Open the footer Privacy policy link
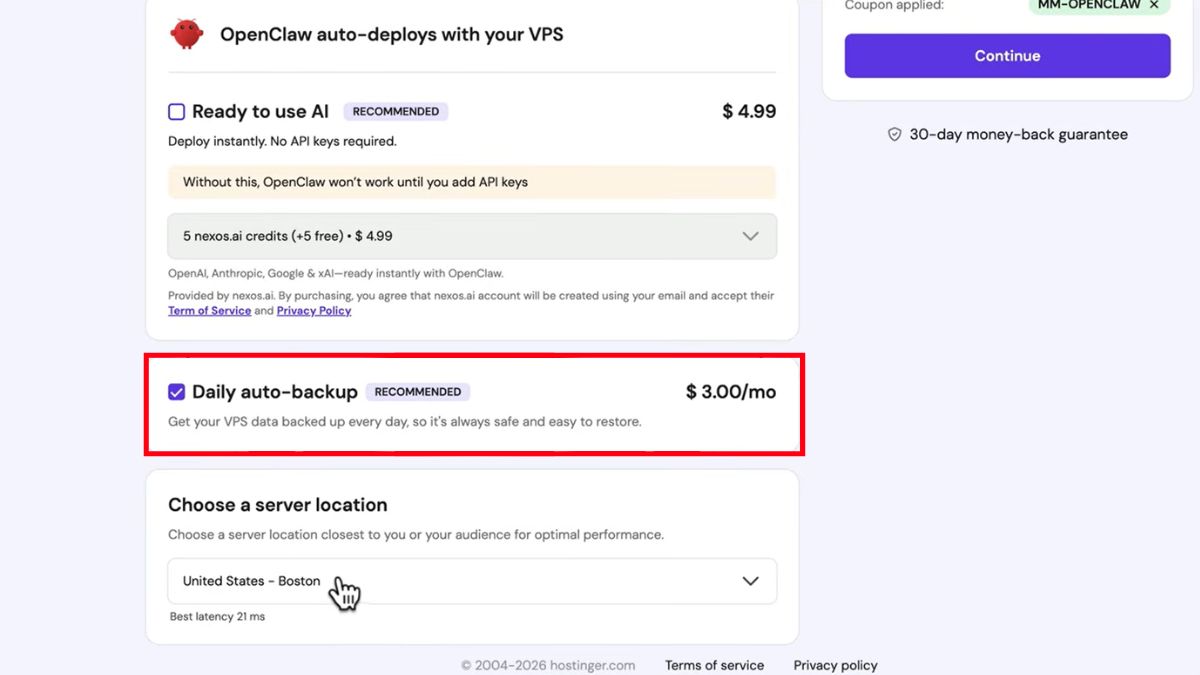Image resolution: width=1200 pixels, height=675 pixels. (x=835, y=665)
